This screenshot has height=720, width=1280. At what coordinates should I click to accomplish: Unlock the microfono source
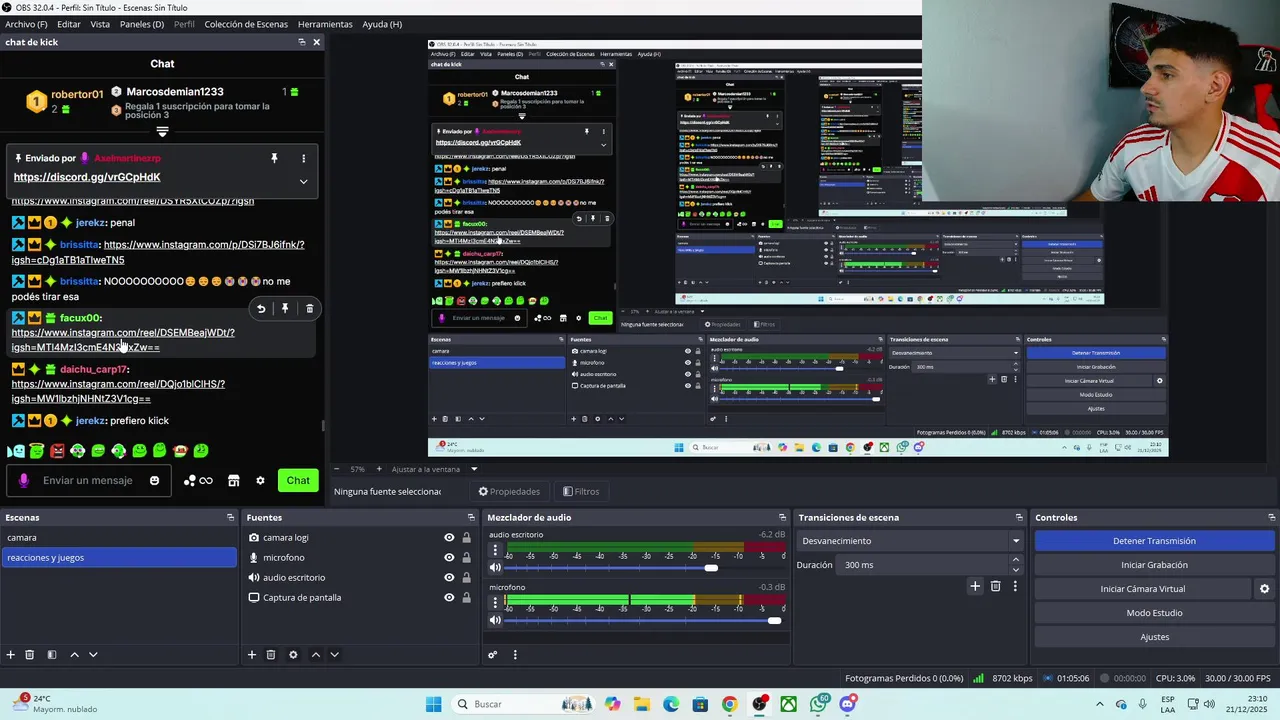(466, 558)
